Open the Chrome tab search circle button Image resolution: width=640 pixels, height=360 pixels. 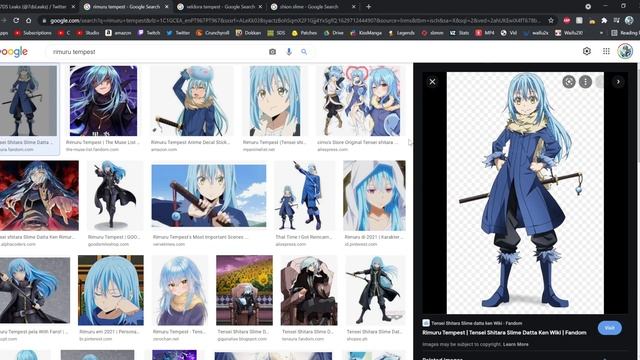click(588, 7)
